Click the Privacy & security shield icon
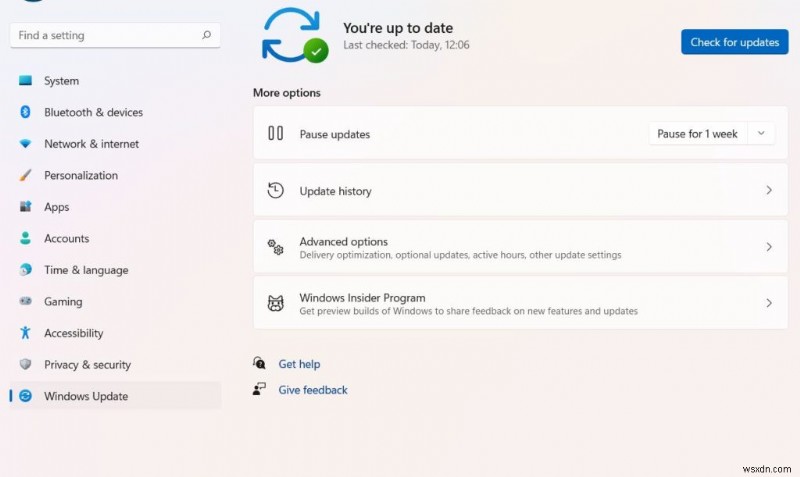This screenshot has height=477, width=800. pos(25,364)
